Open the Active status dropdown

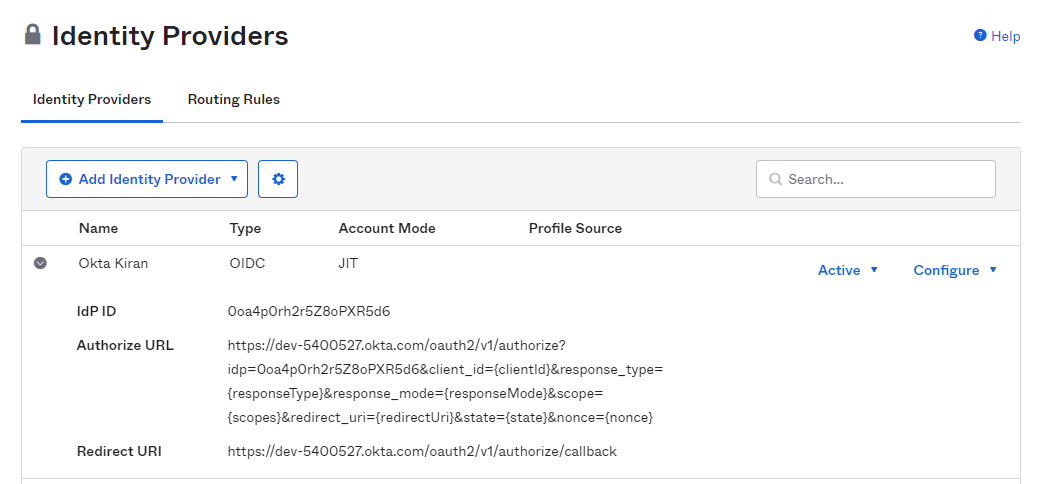[x=848, y=270]
